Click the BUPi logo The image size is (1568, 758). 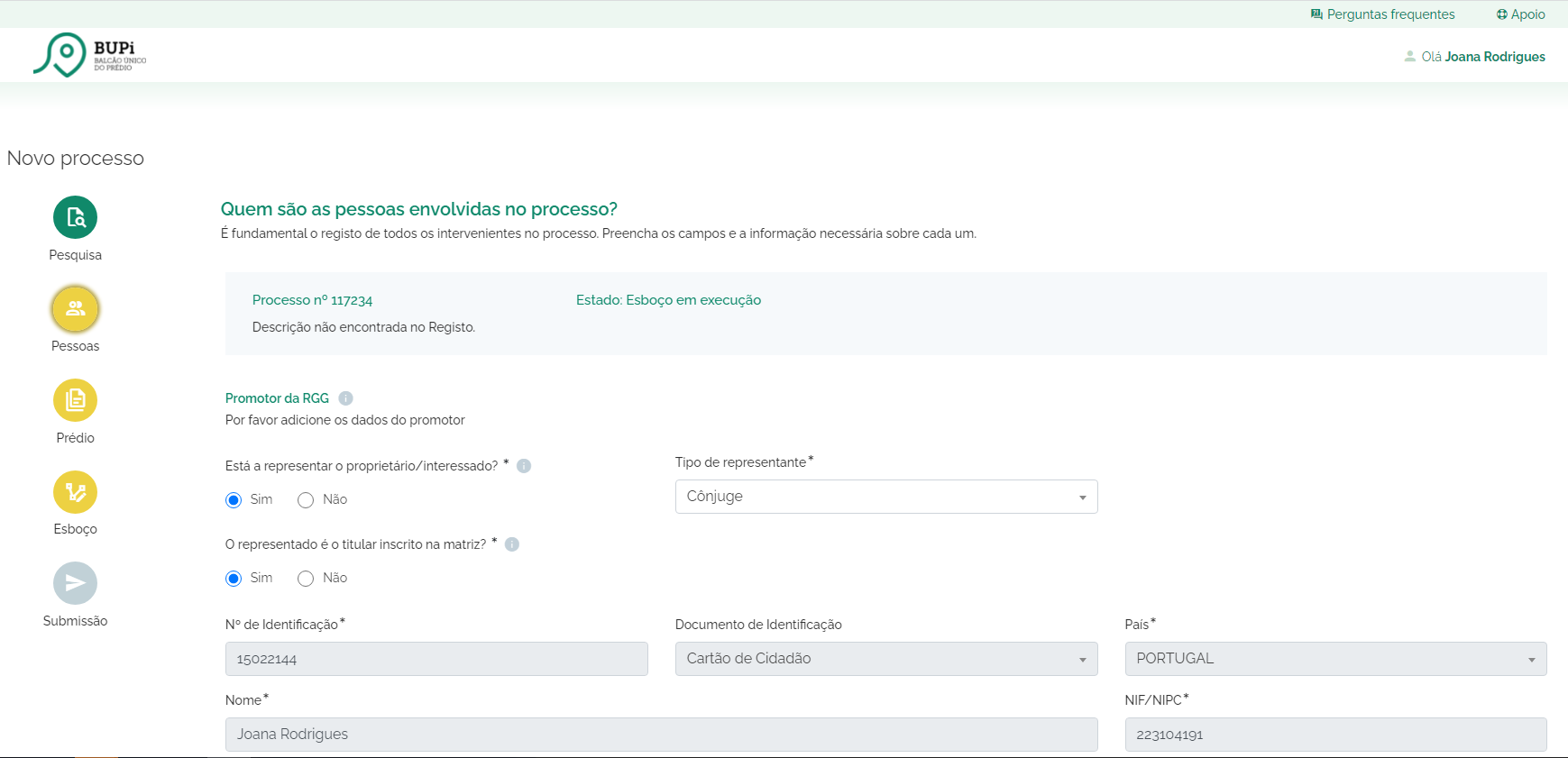89,55
